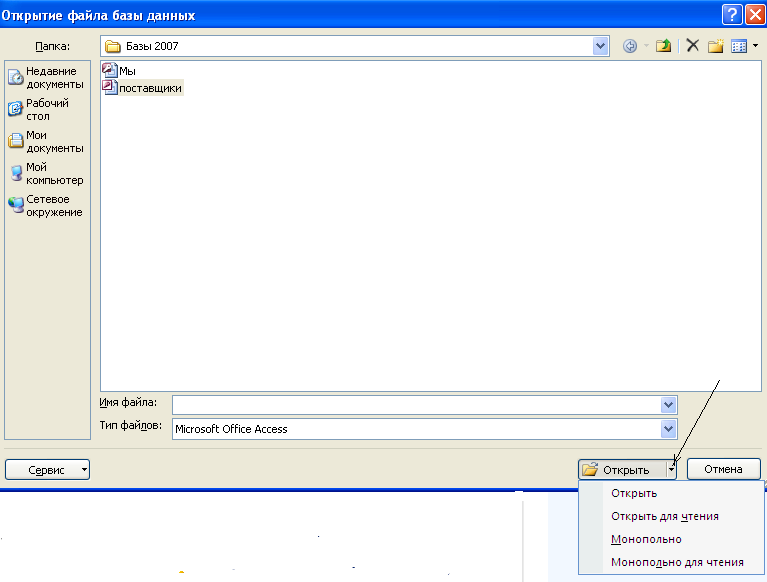Expand the Папка folder dropdown
Image resolution: width=767 pixels, height=582 pixels.
pos(600,46)
